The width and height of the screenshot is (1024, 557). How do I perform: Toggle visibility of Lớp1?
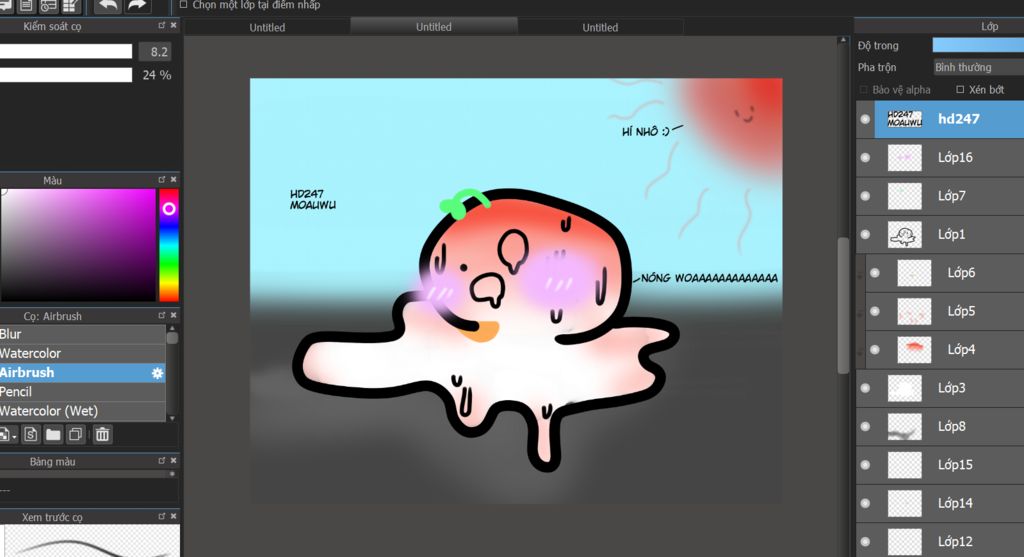[x=865, y=234]
